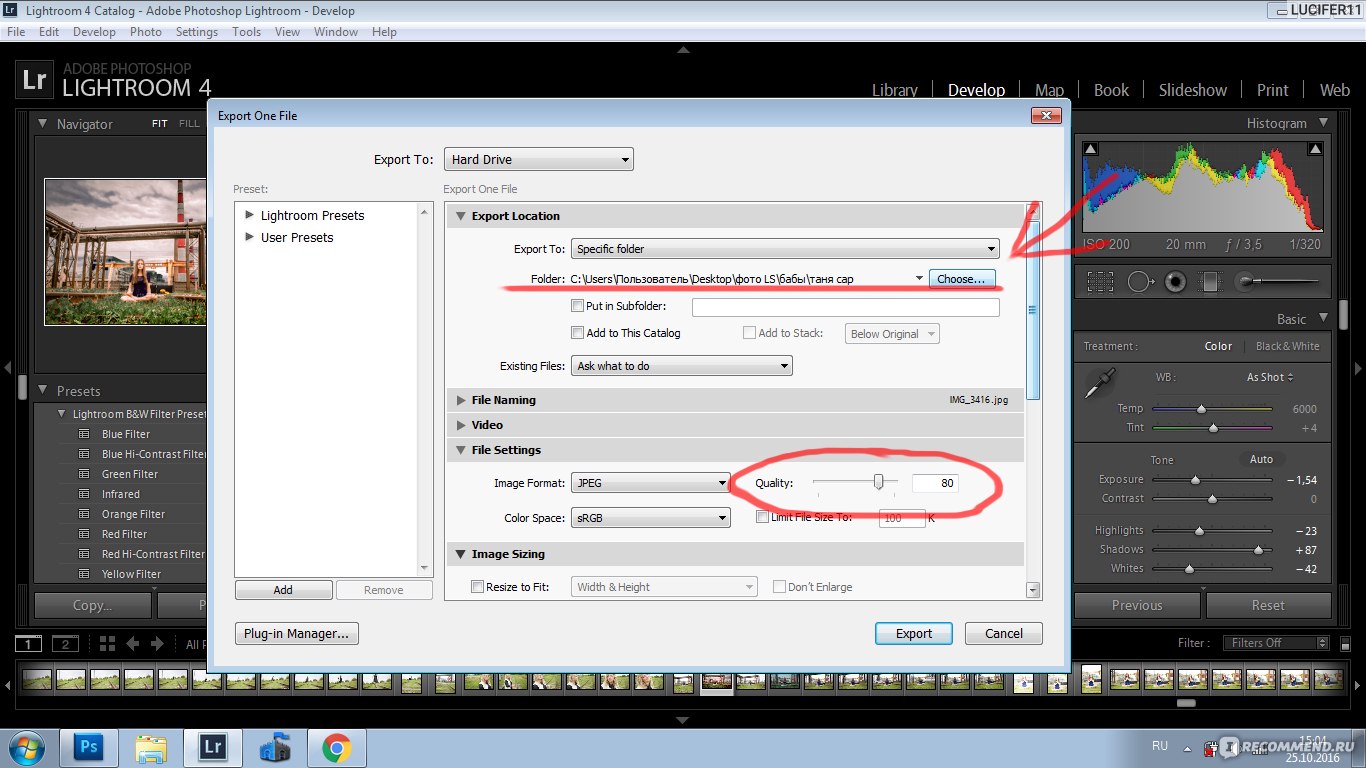The height and width of the screenshot is (768, 1366).
Task: Click the Auto tone button
Action: [x=1261, y=459]
